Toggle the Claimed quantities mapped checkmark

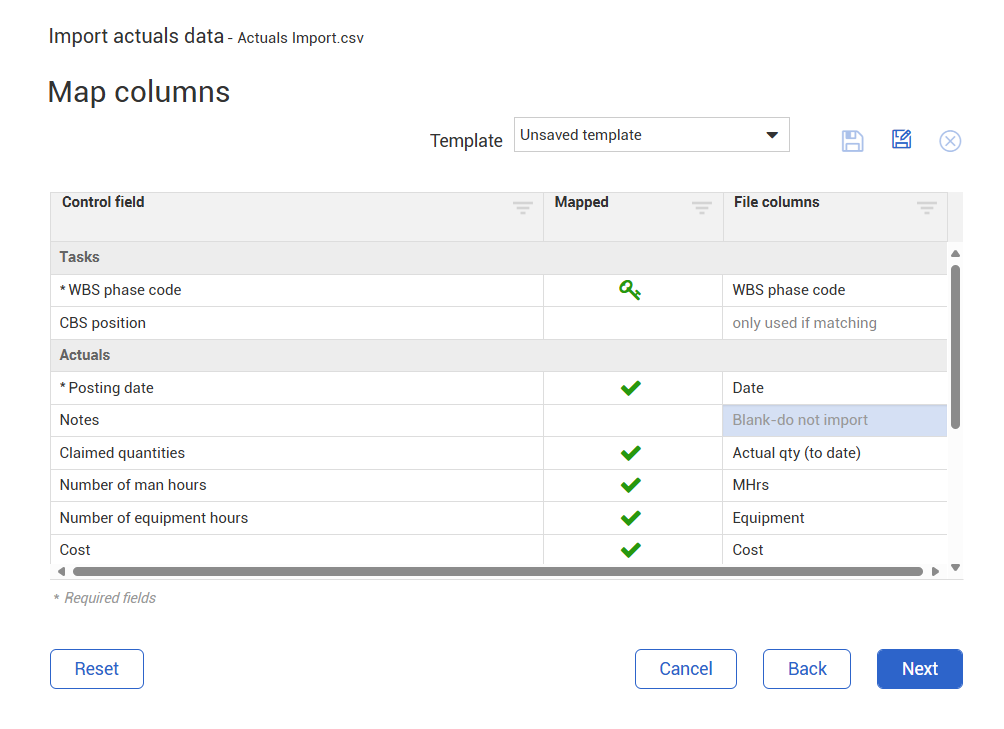pyautogui.click(x=630, y=453)
